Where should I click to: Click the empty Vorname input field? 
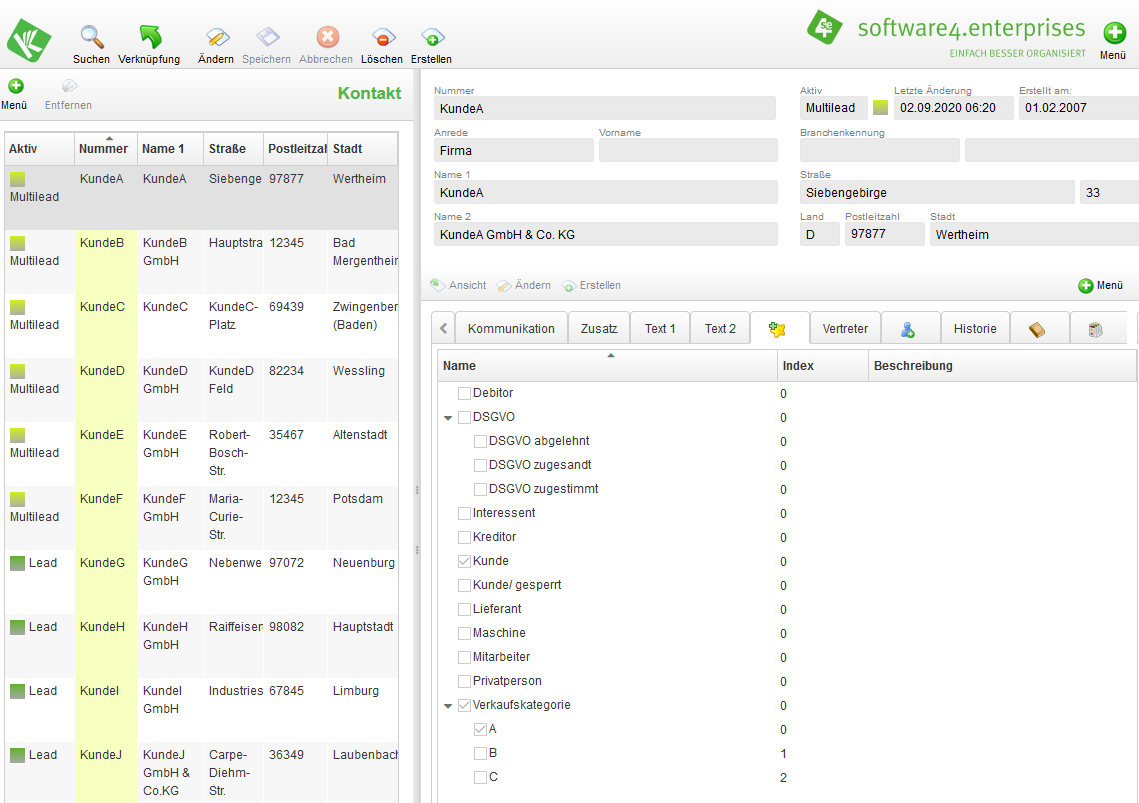coord(688,150)
